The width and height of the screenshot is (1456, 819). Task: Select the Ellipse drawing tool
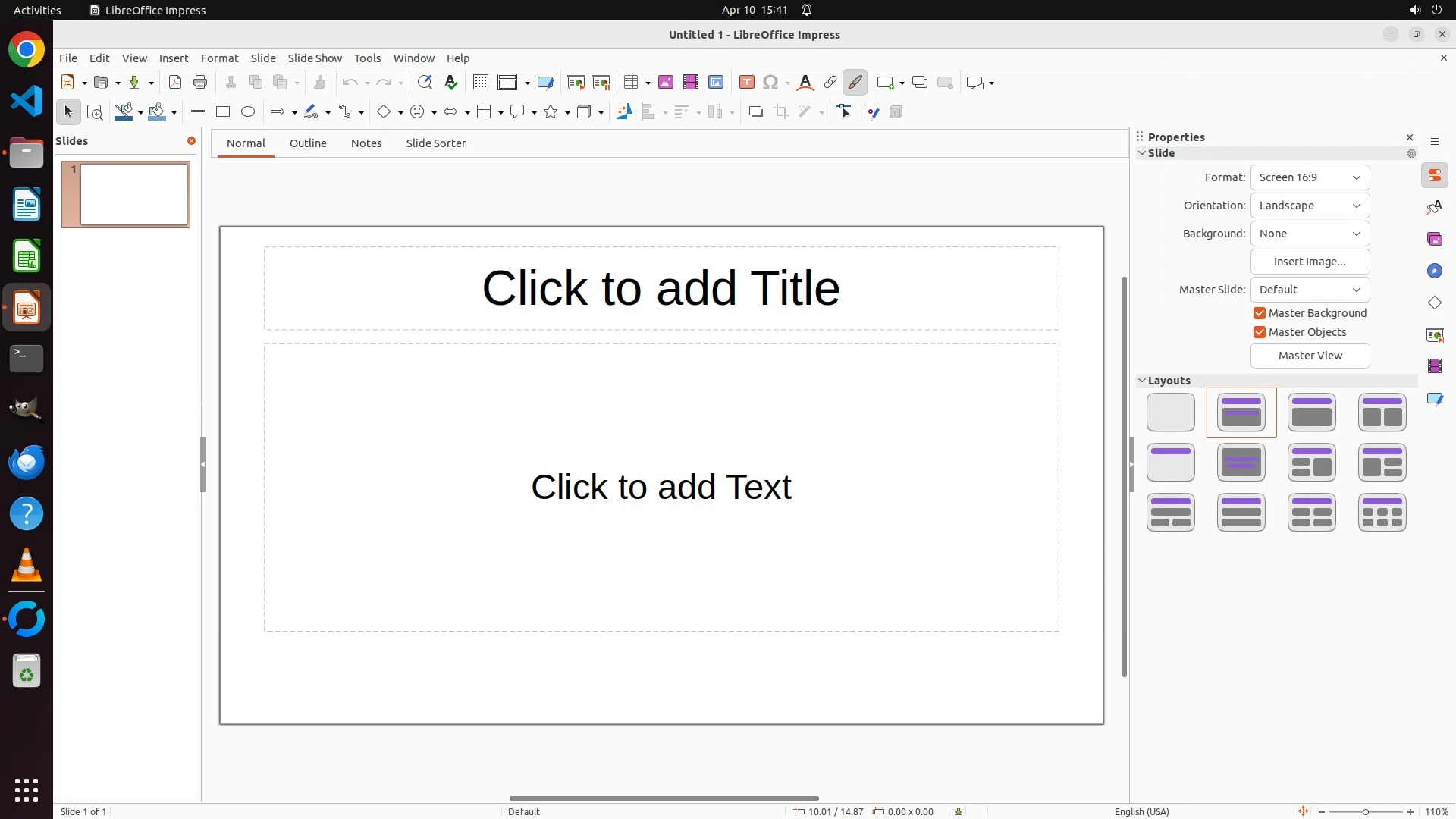[x=248, y=112]
